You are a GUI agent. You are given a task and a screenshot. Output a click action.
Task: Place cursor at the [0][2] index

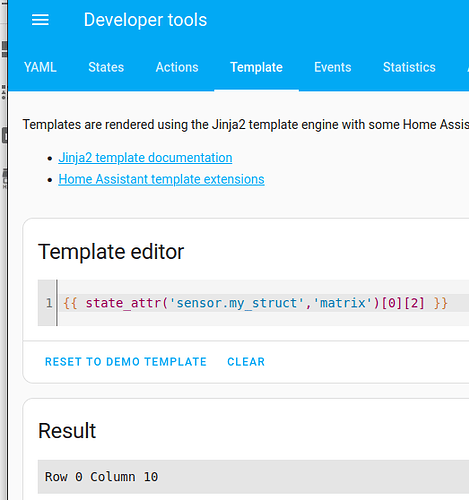[403, 303]
